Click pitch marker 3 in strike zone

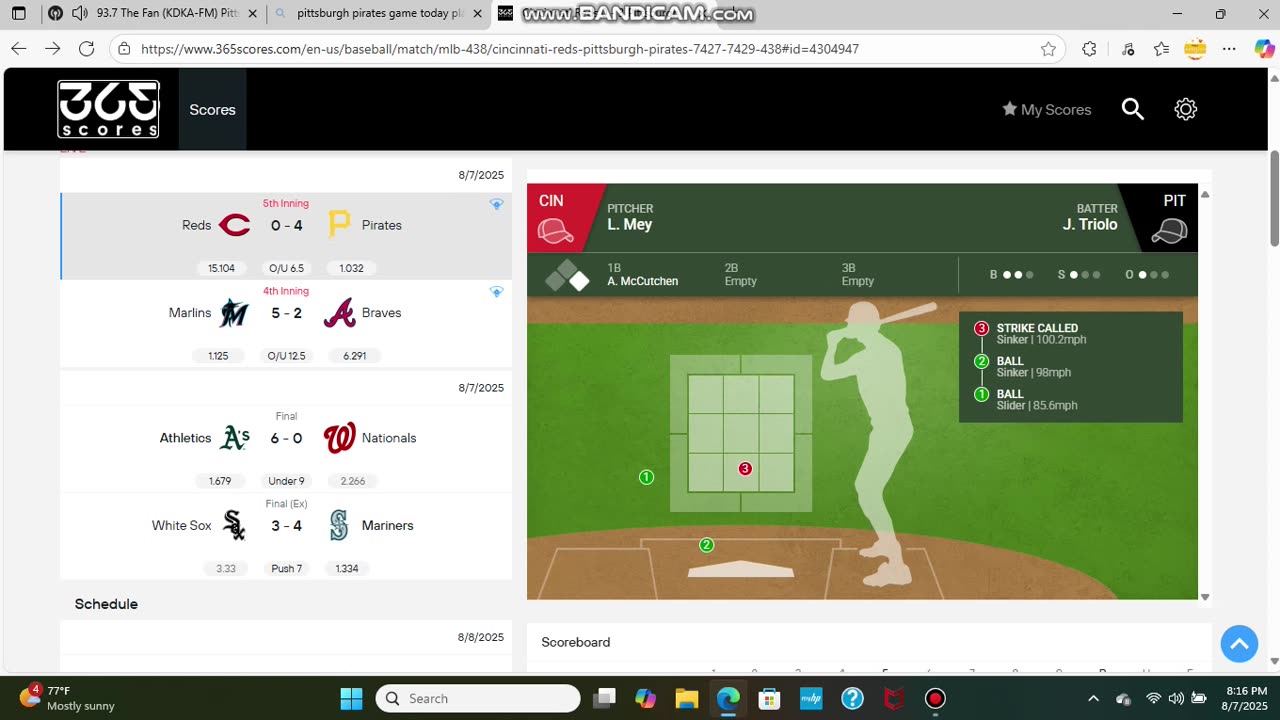coord(745,469)
